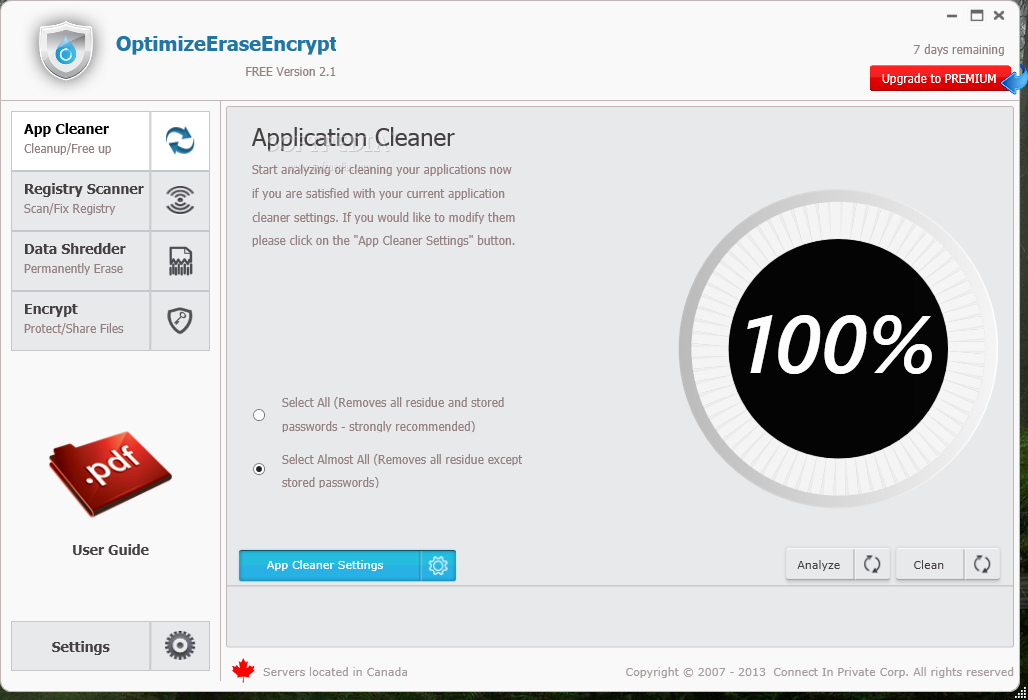Click the shield logo icon
The image size is (1028, 700).
[x=66, y=50]
